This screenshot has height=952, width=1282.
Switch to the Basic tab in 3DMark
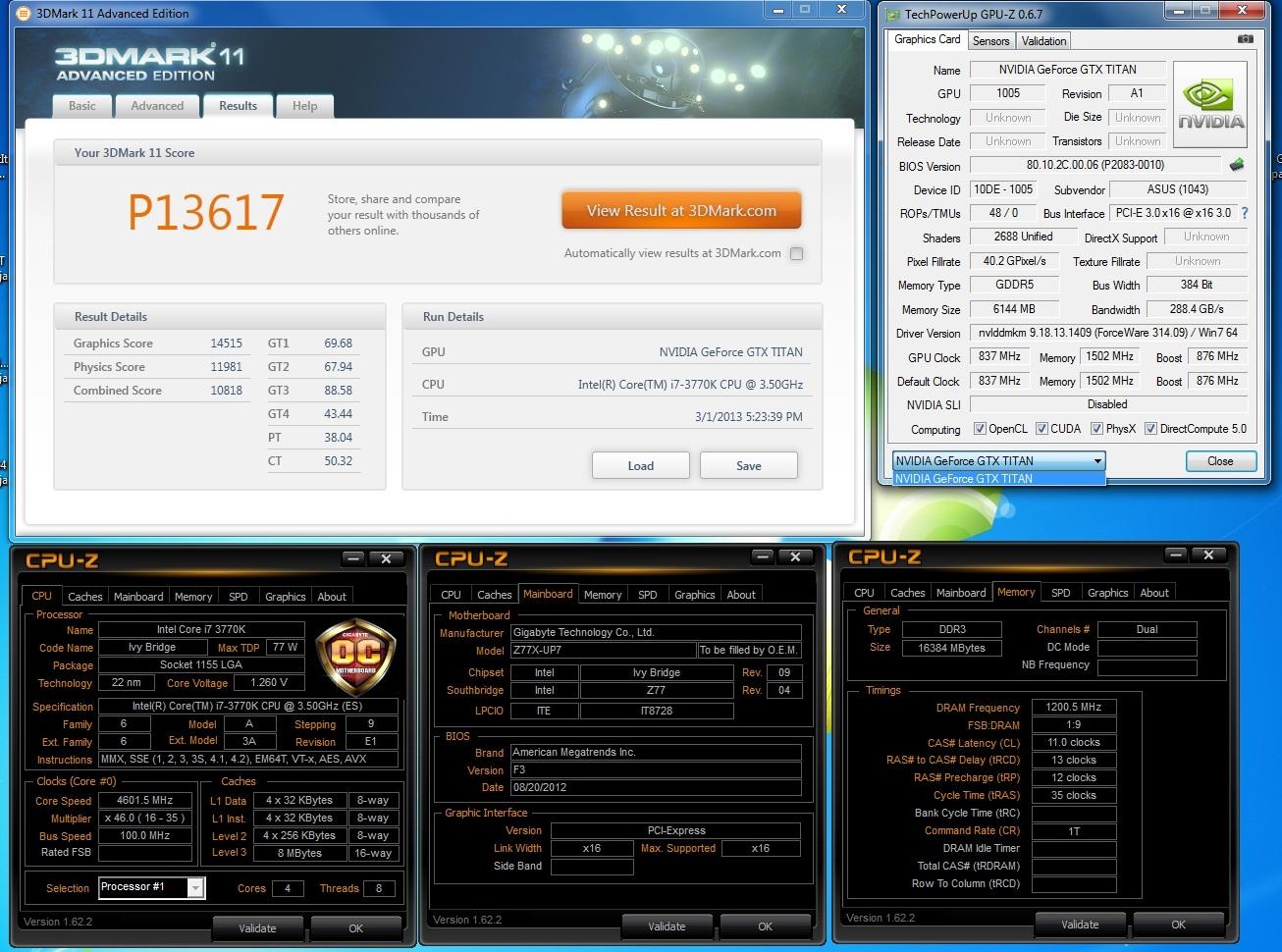pos(82,106)
